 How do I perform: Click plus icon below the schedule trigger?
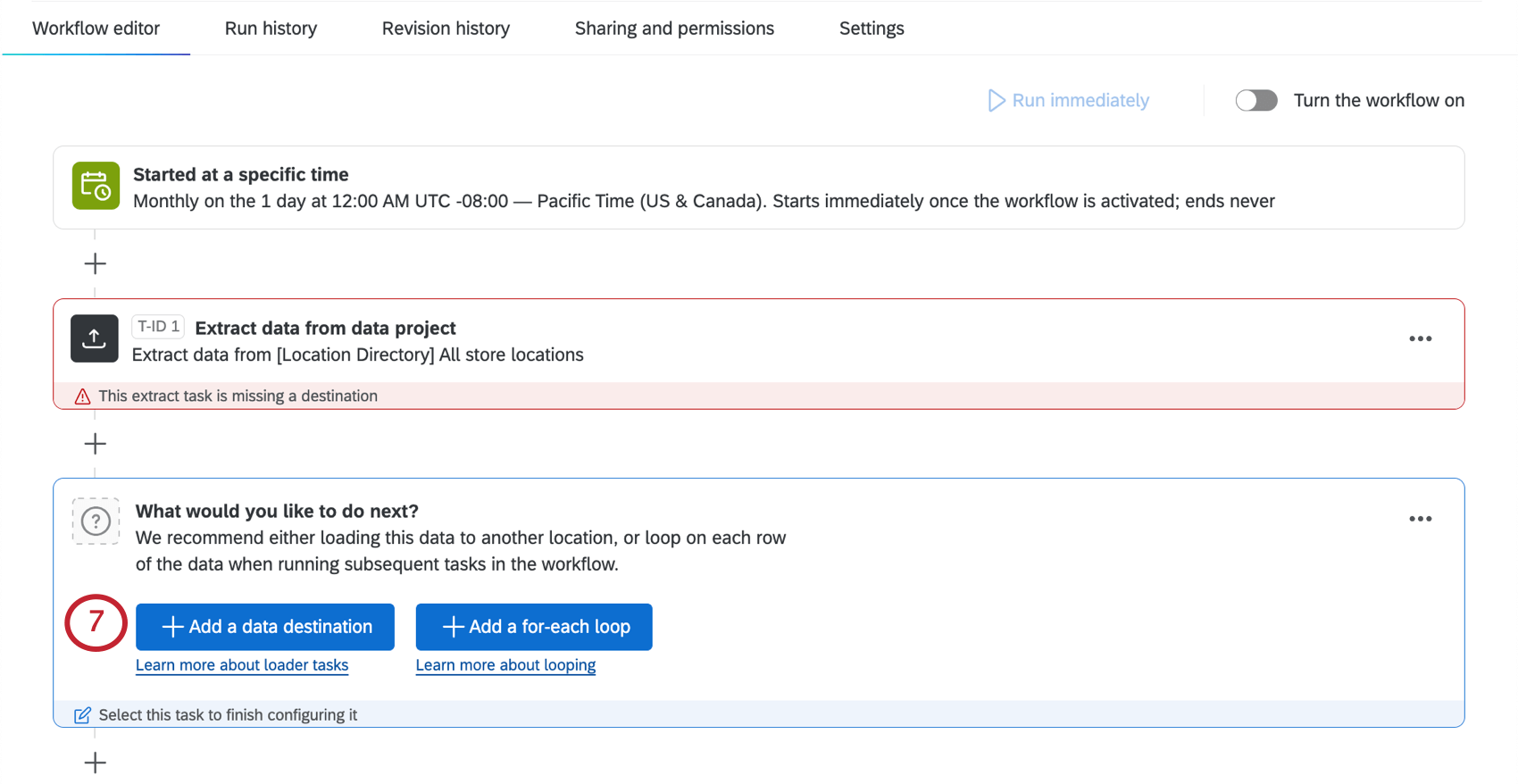95,263
